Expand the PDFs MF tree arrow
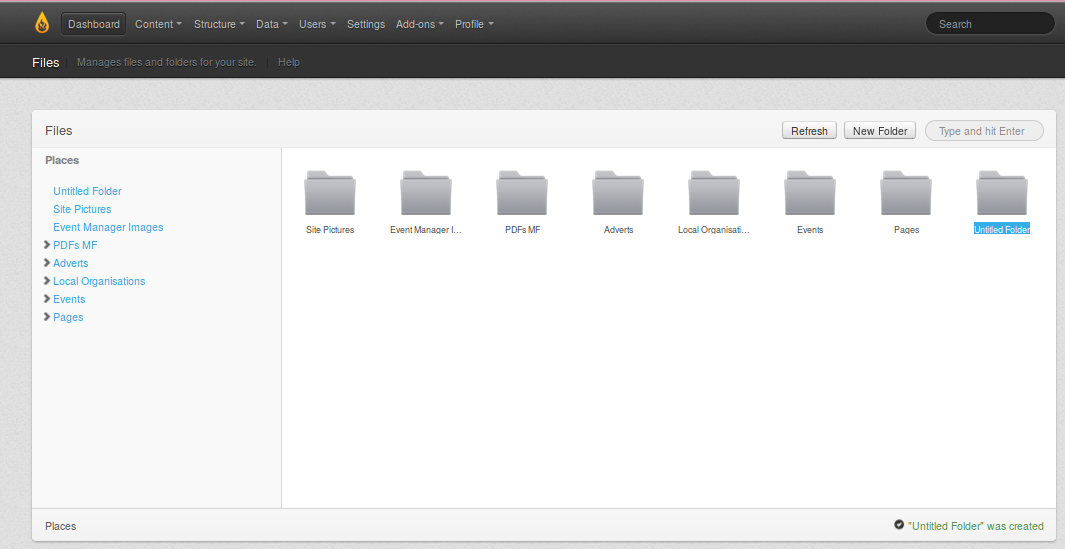Screen dimensions: 1065x549 pos(47,245)
